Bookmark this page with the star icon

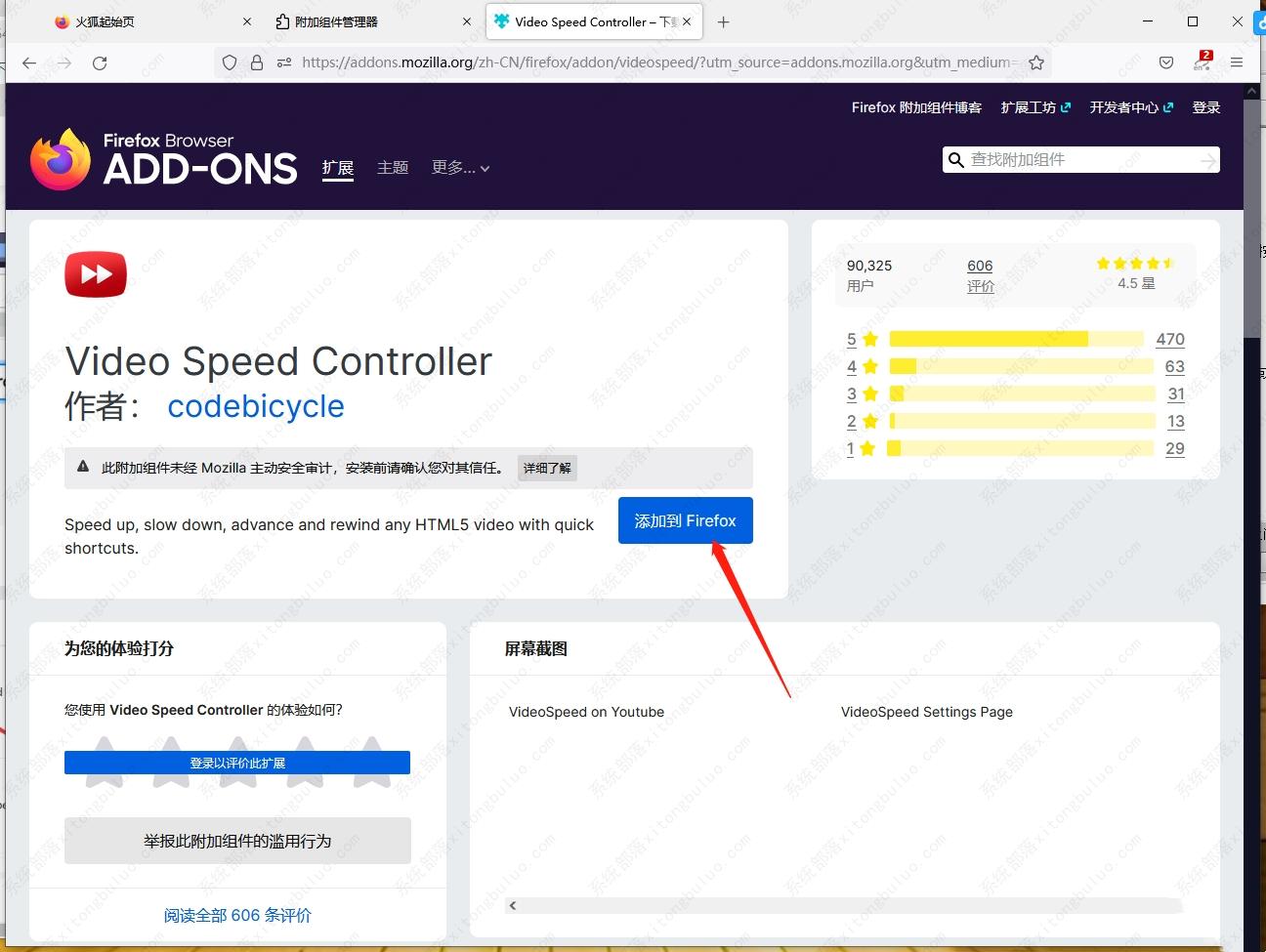(x=1036, y=62)
